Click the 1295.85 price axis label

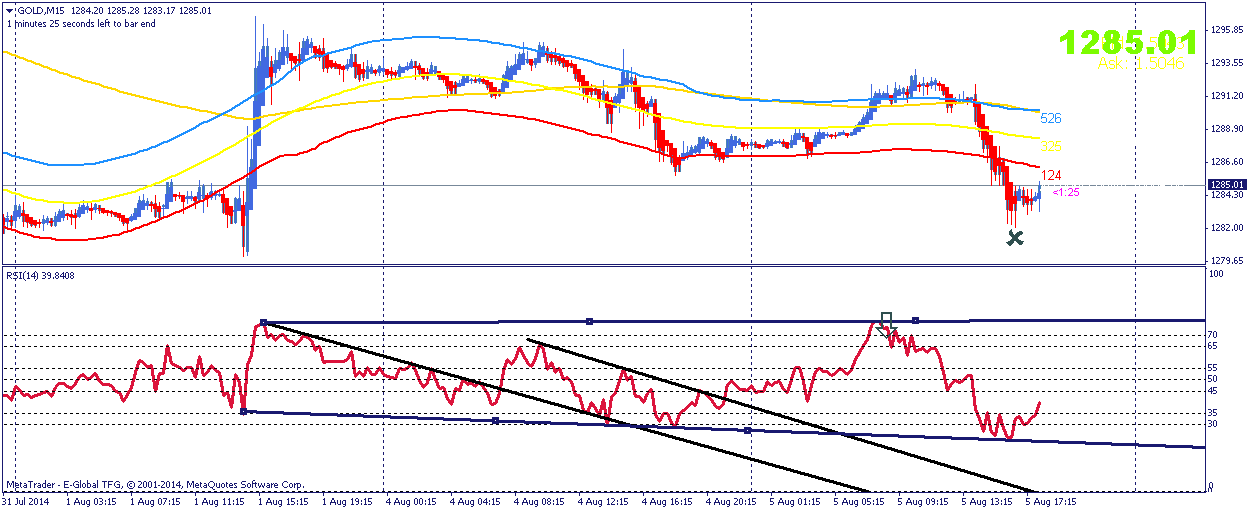coord(1226,30)
